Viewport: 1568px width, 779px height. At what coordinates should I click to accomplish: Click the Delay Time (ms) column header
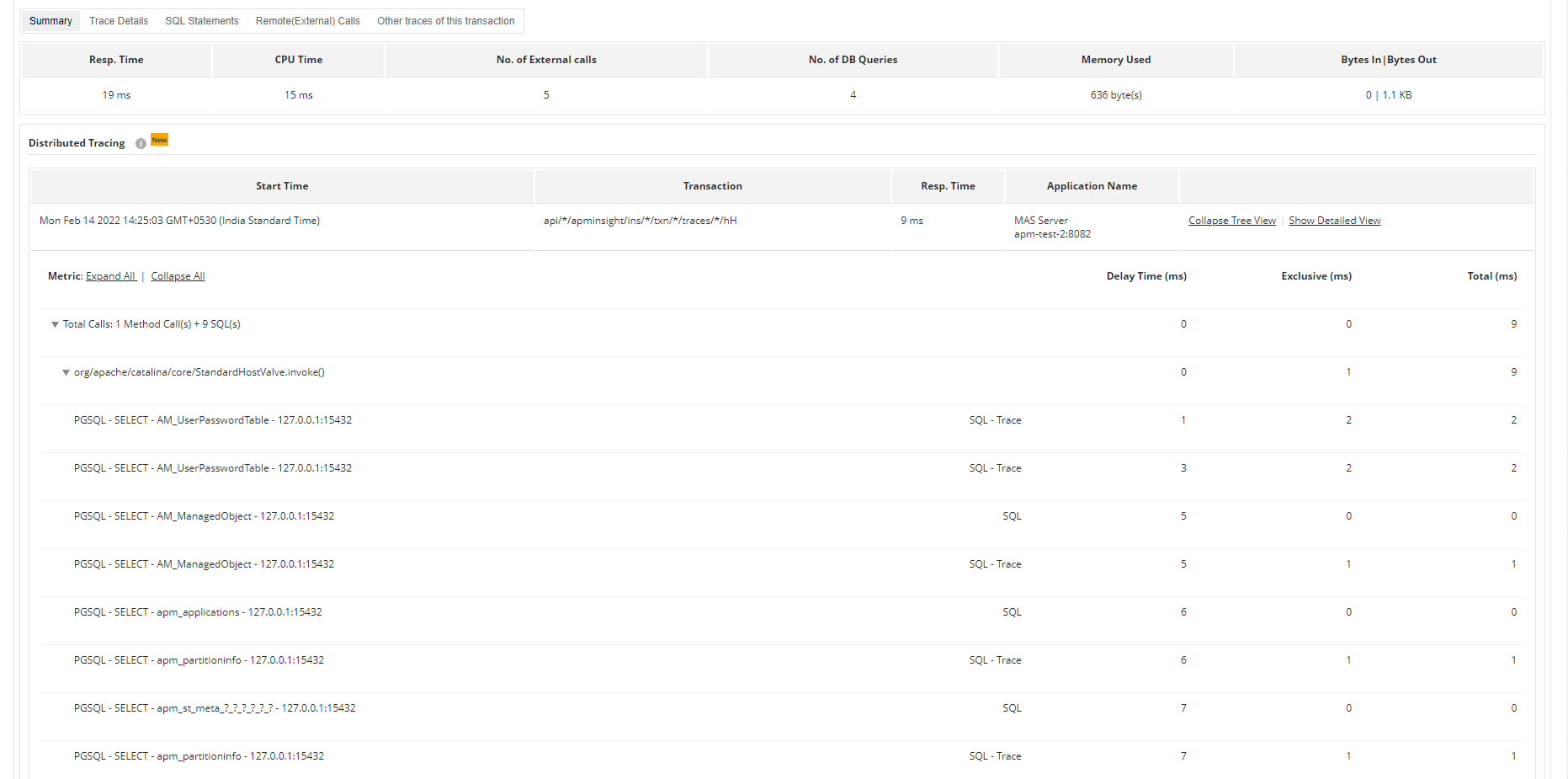[x=1146, y=276]
